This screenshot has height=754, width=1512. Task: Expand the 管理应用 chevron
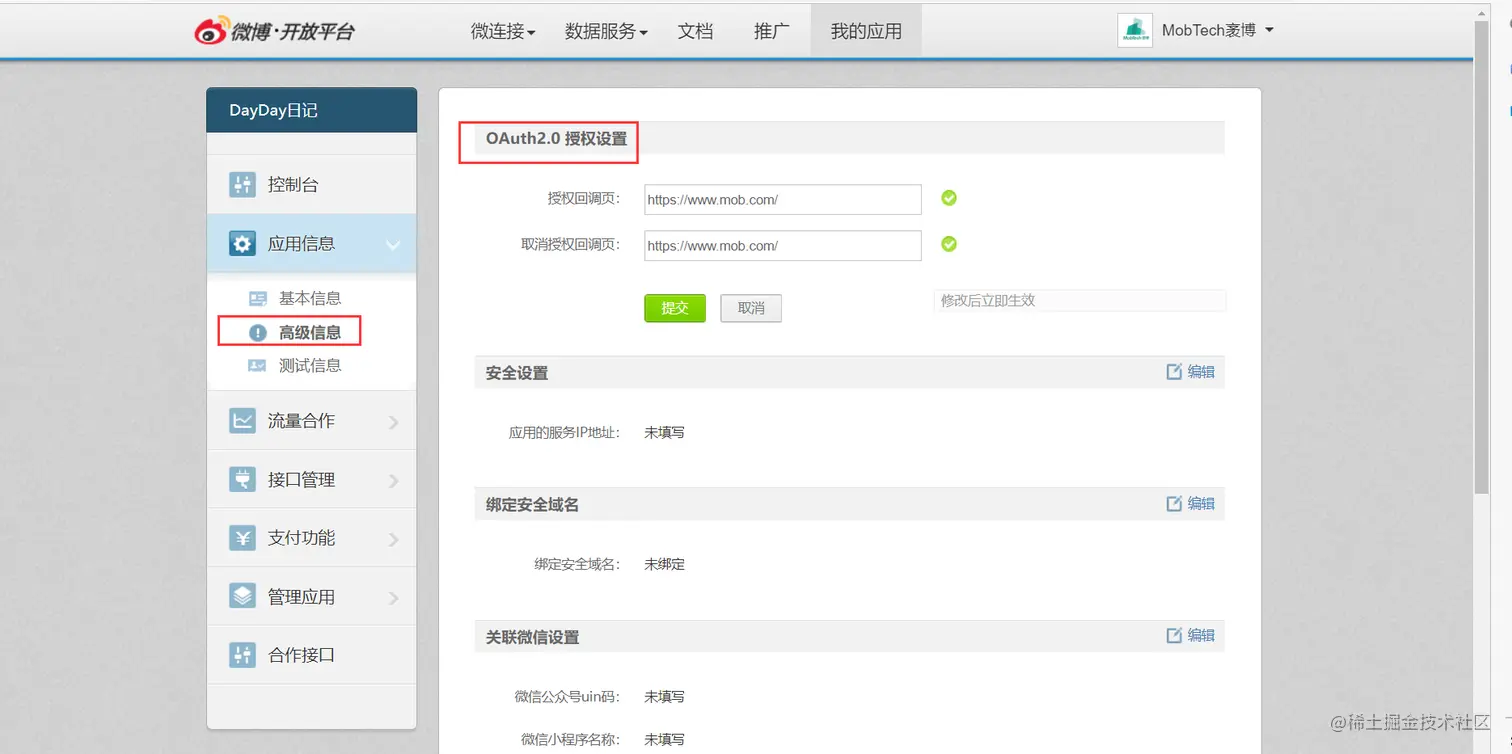pyautogui.click(x=393, y=598)
